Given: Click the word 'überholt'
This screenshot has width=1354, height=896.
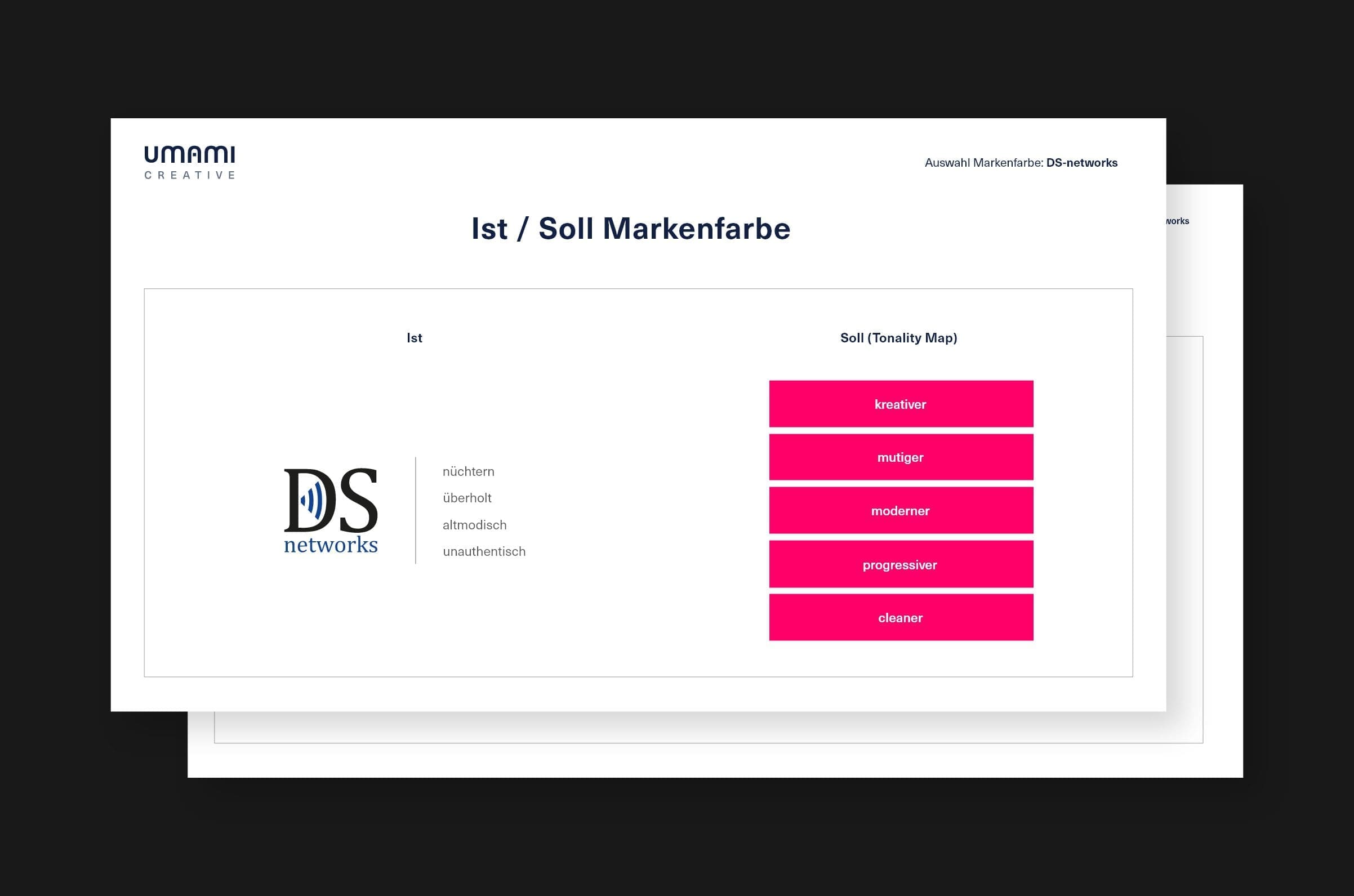Looking at the screenshot, I should [x=467, y=498].
